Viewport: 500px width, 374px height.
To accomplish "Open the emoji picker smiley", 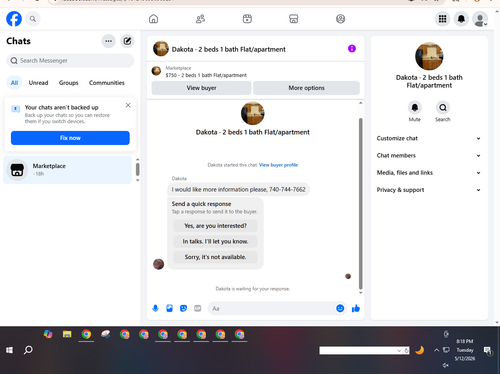I will point(340,308).
